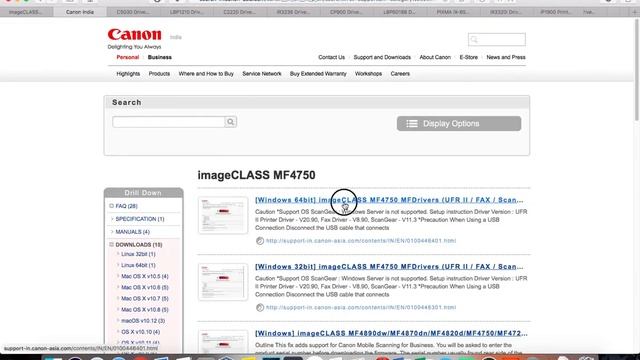Filter by SPECIFICATION (1)
The image size is (640, 360).
click(x=140, y=219)
